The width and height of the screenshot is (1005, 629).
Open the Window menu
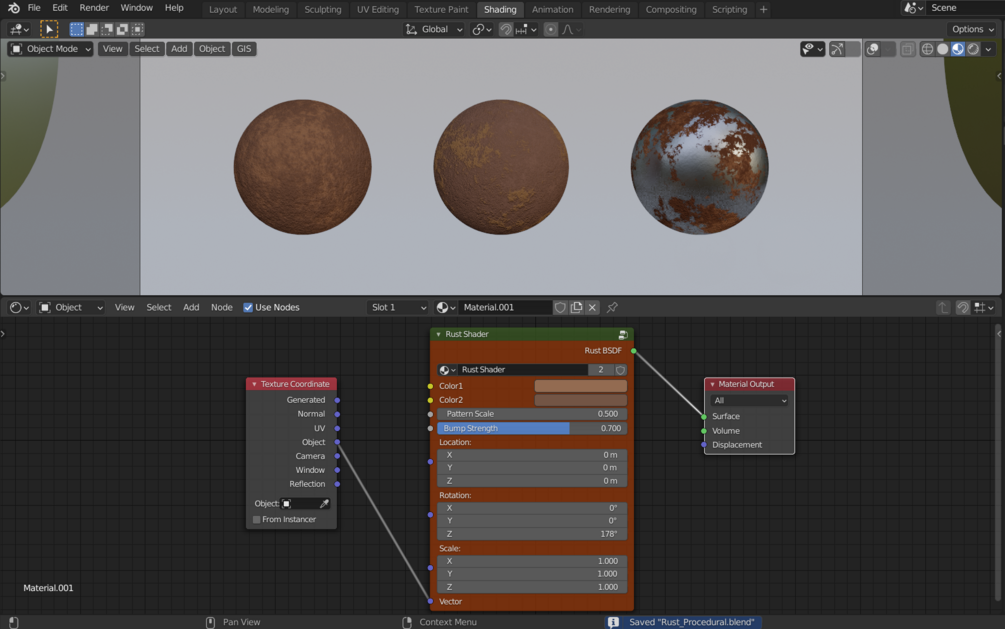coord(137,8)
